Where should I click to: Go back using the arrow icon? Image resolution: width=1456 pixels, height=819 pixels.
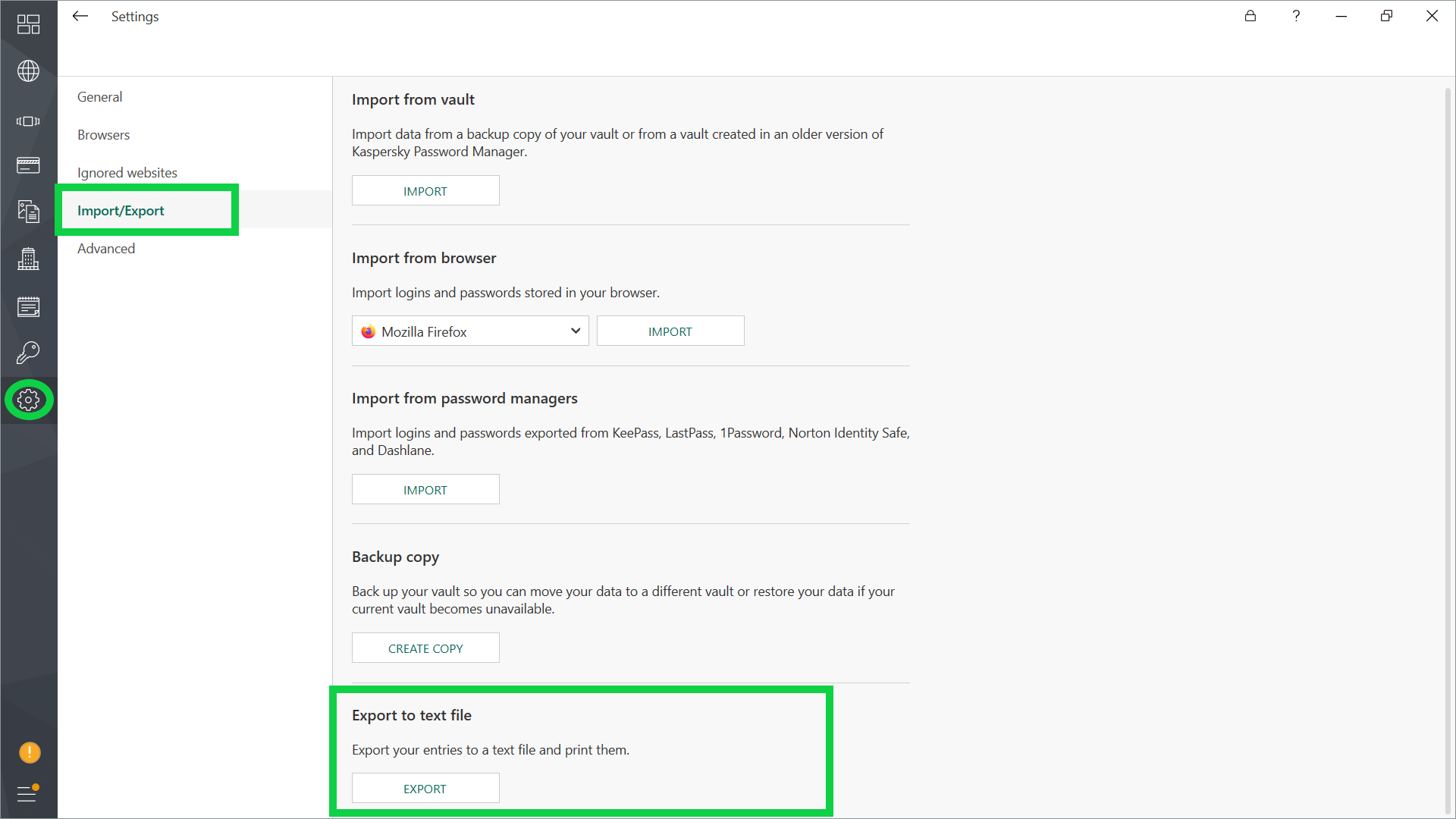80,16
